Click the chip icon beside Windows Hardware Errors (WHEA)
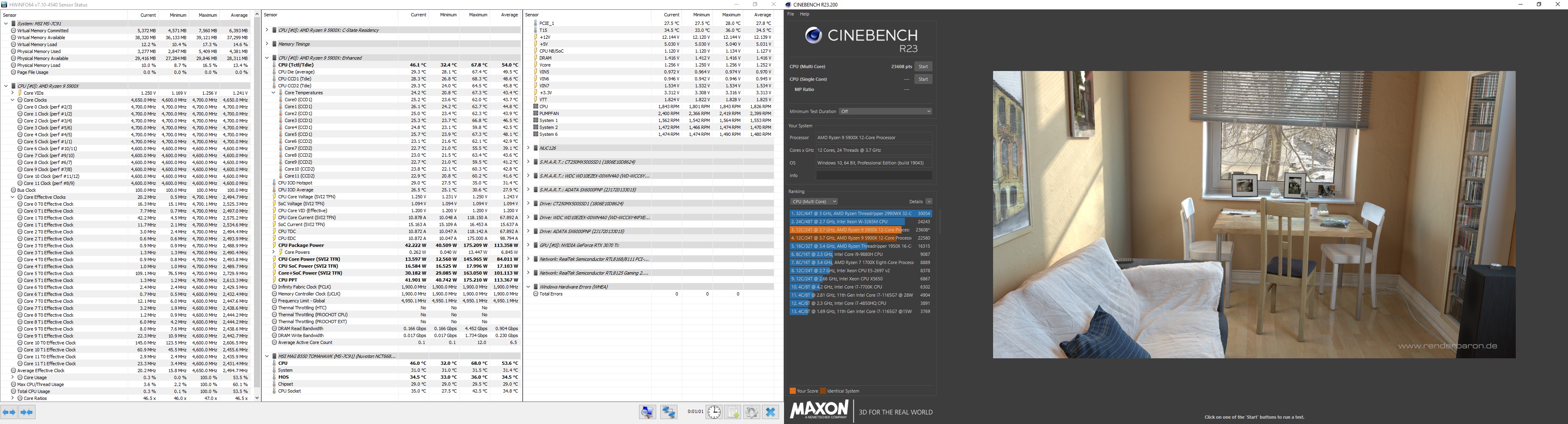The image size is (1568, 424). (x=536, y=286)
